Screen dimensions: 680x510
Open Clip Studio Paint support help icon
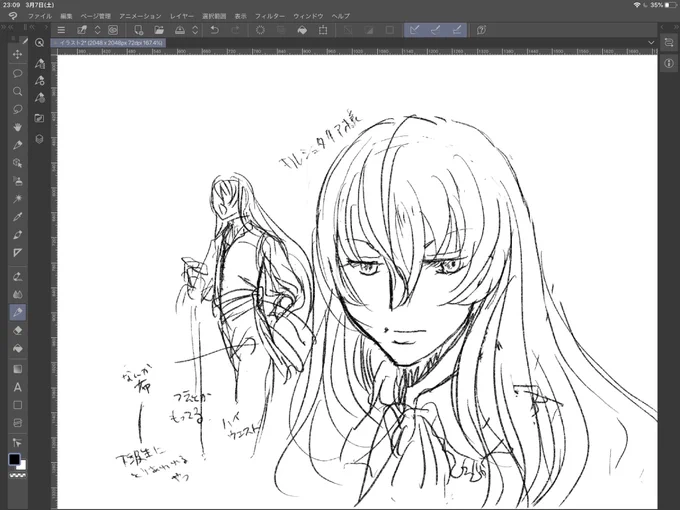click(x=481, y=30)
